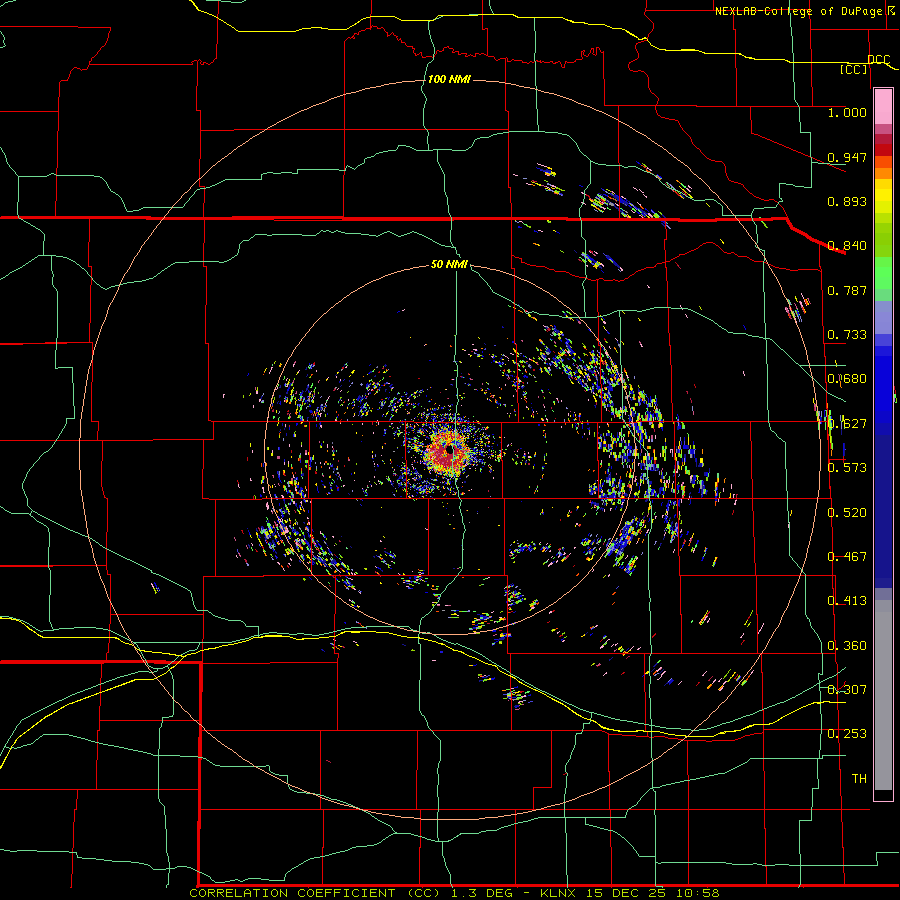This screenshot has width=900, height=900.
Task: Pick the pink segment of the color scale
Action: coord(883,107)
